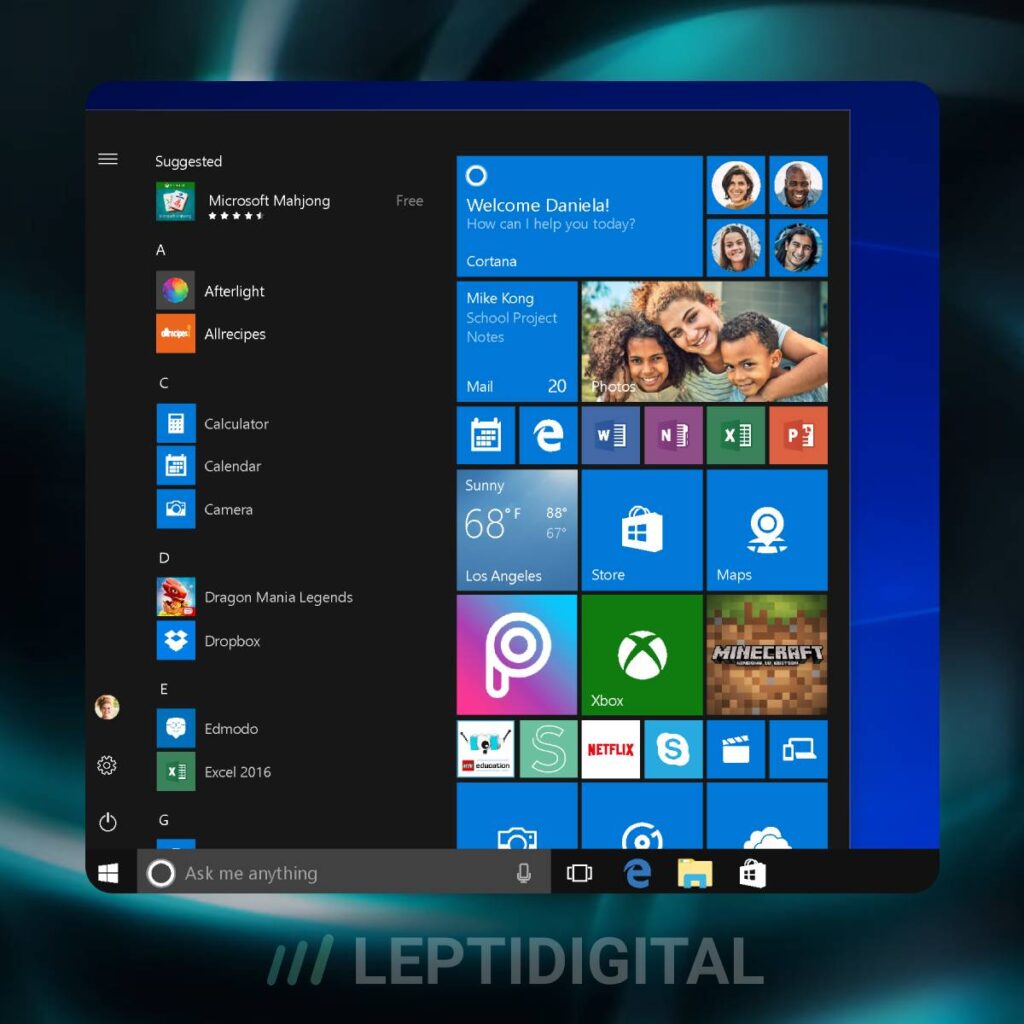Click the Ask me anything search box
Screen dimensions: 1024x1024
tap(344, 873)
